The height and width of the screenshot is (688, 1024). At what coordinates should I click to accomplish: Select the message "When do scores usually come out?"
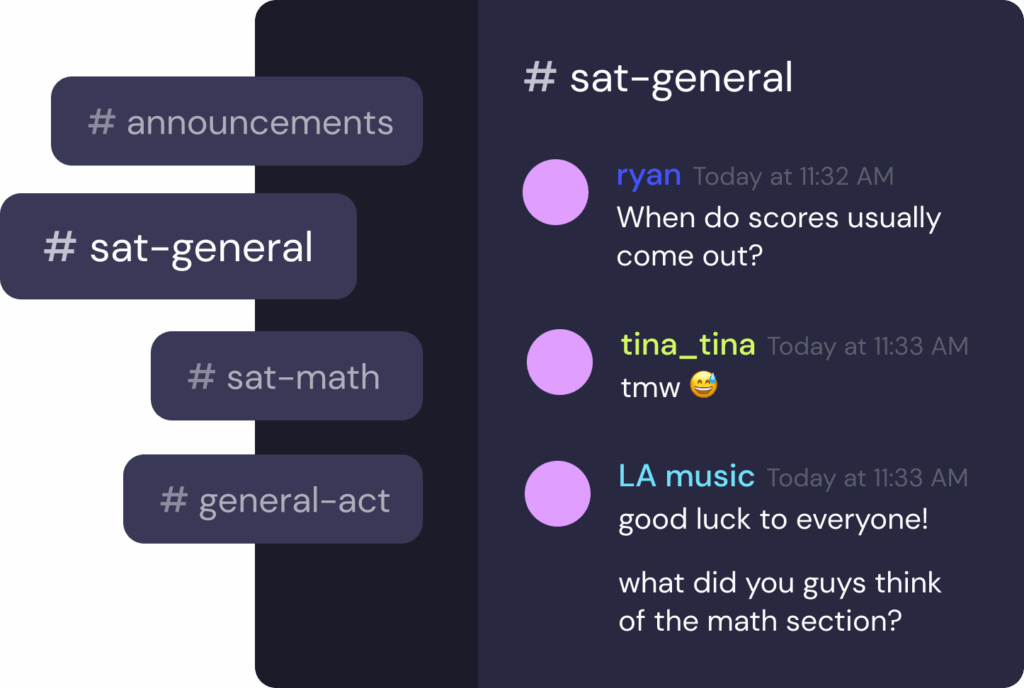778,236
